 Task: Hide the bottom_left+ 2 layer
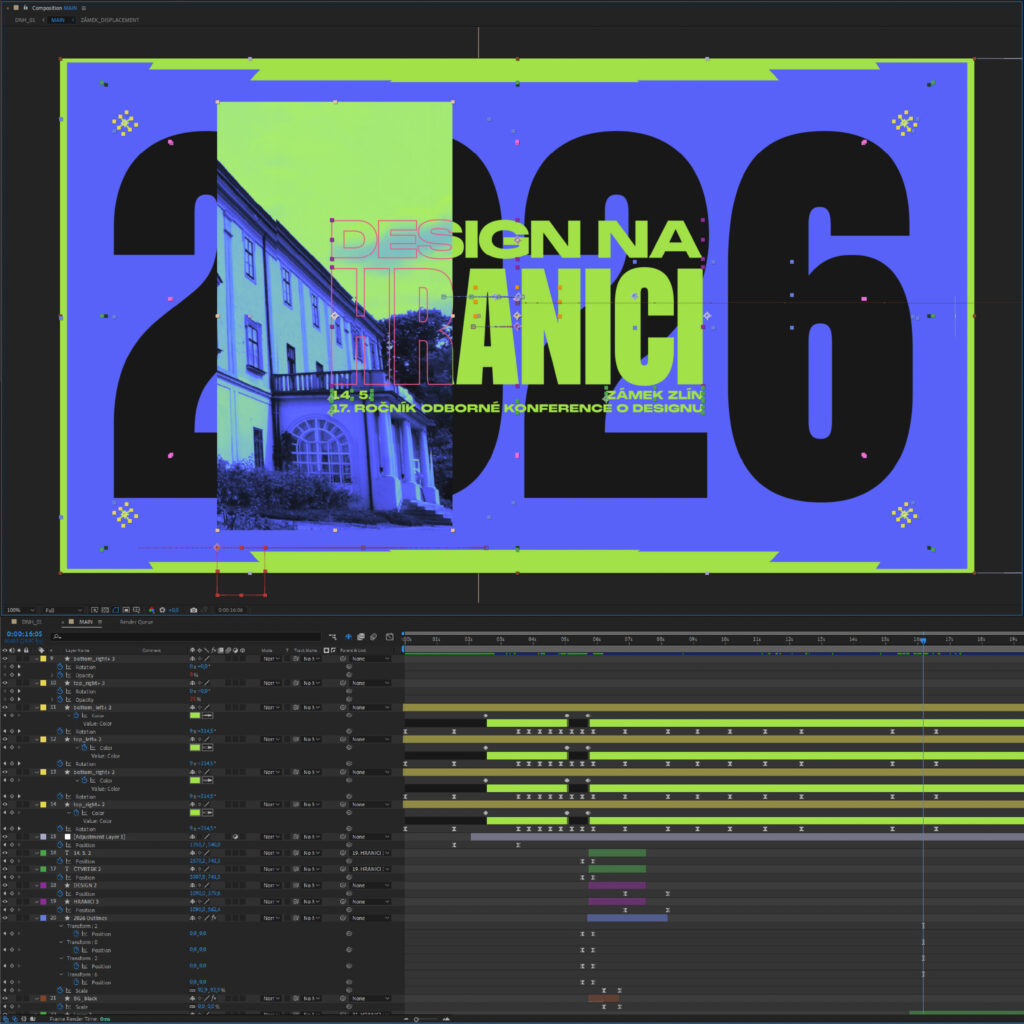(x=5, y=707)
